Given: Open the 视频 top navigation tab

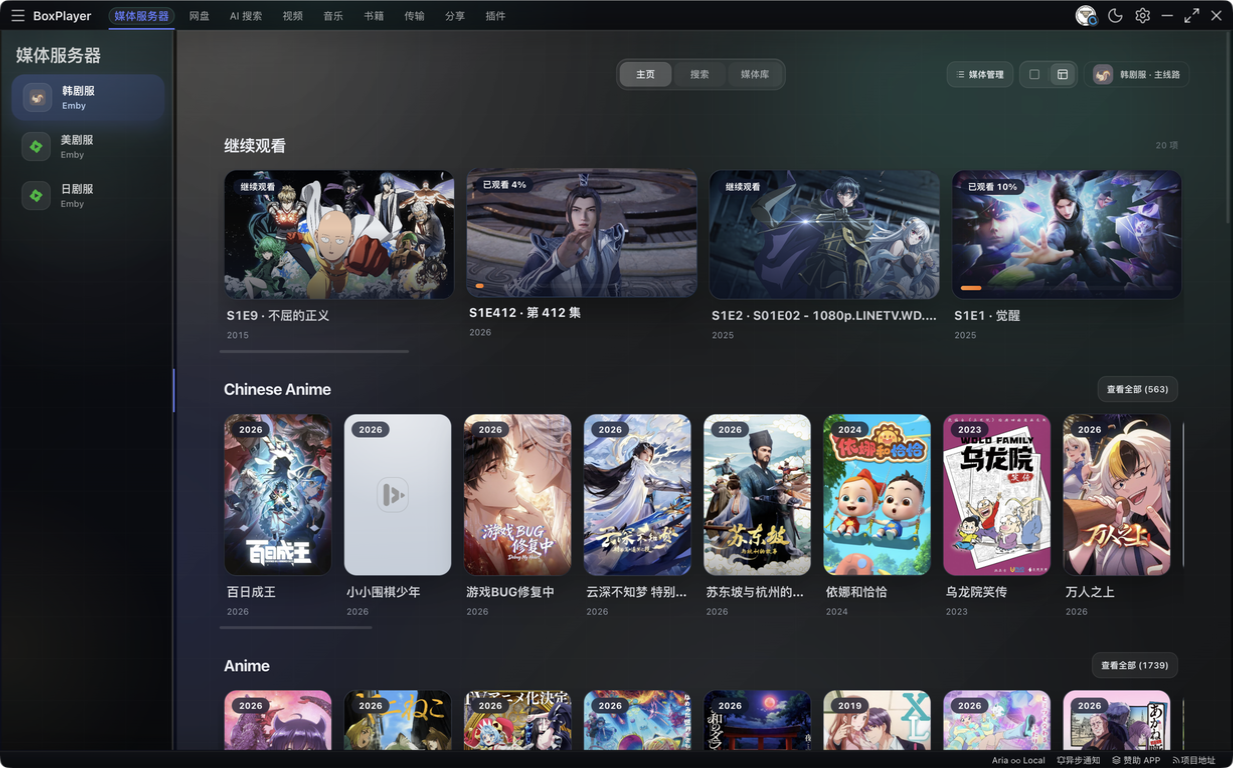Looking at the screenshot, I should 293,16.
